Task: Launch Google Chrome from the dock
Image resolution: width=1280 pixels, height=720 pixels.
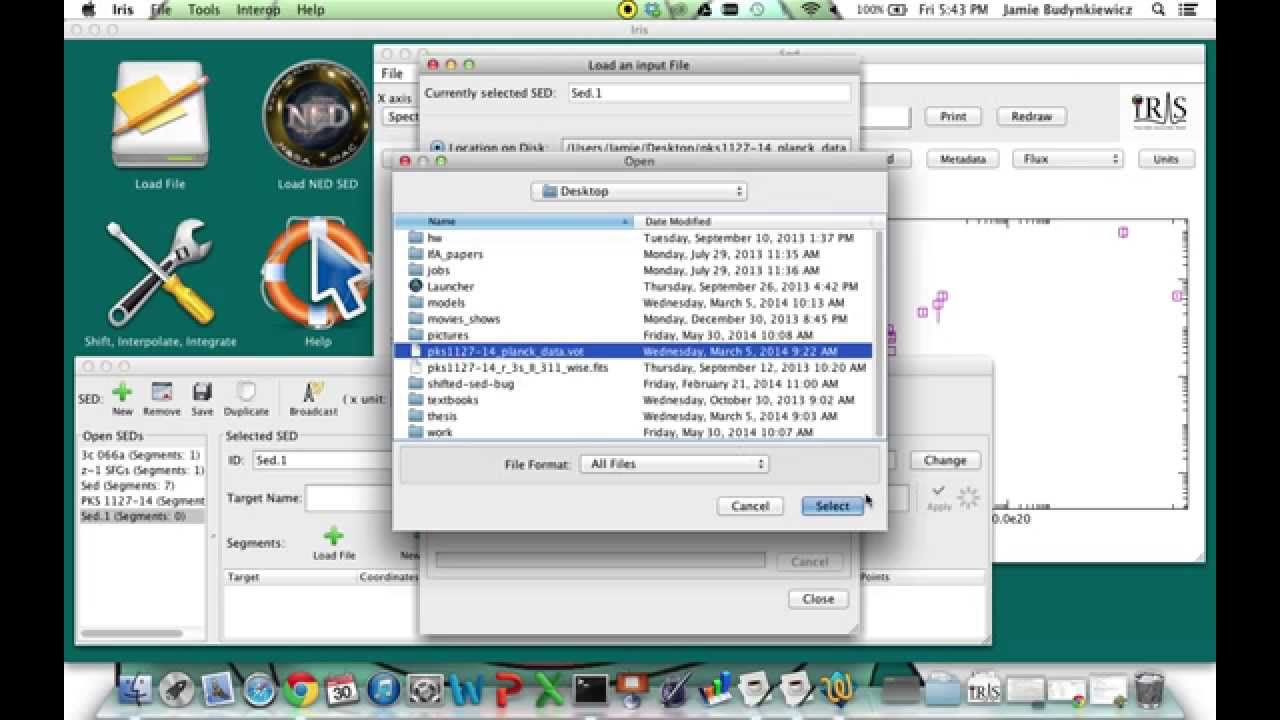Action: pos(301,689)
